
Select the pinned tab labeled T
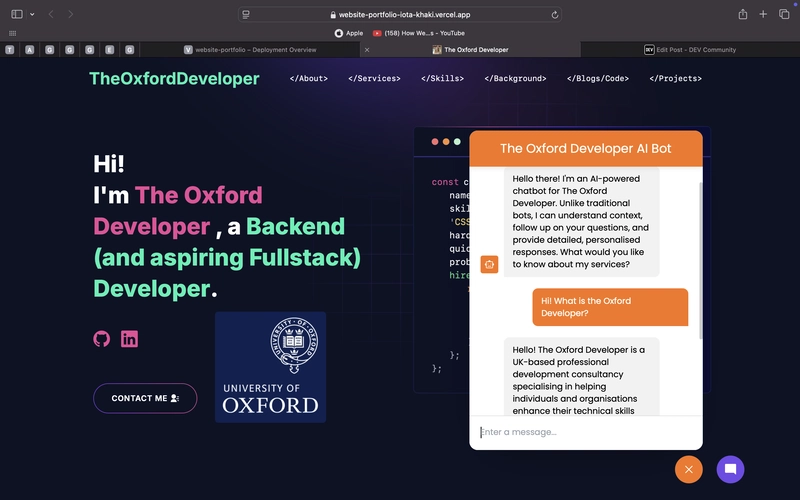click(10, 49)
